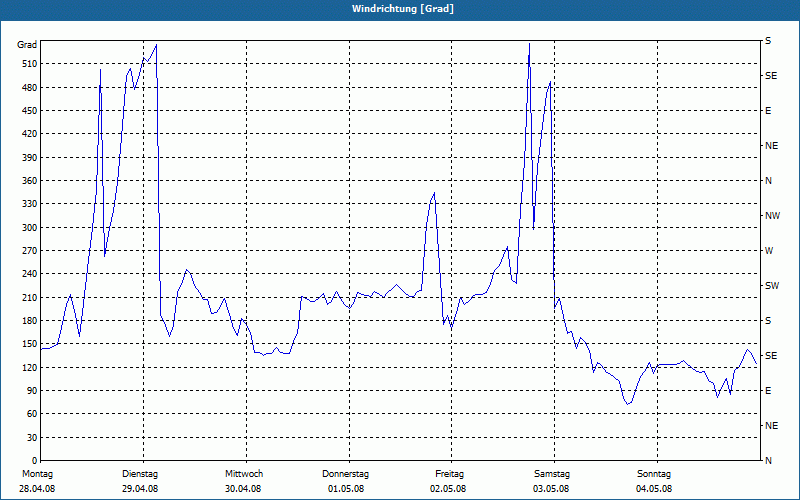The height and width of the screenshot is (500, 800).
Task: Click the topmost S compass label
Action: 768,41
